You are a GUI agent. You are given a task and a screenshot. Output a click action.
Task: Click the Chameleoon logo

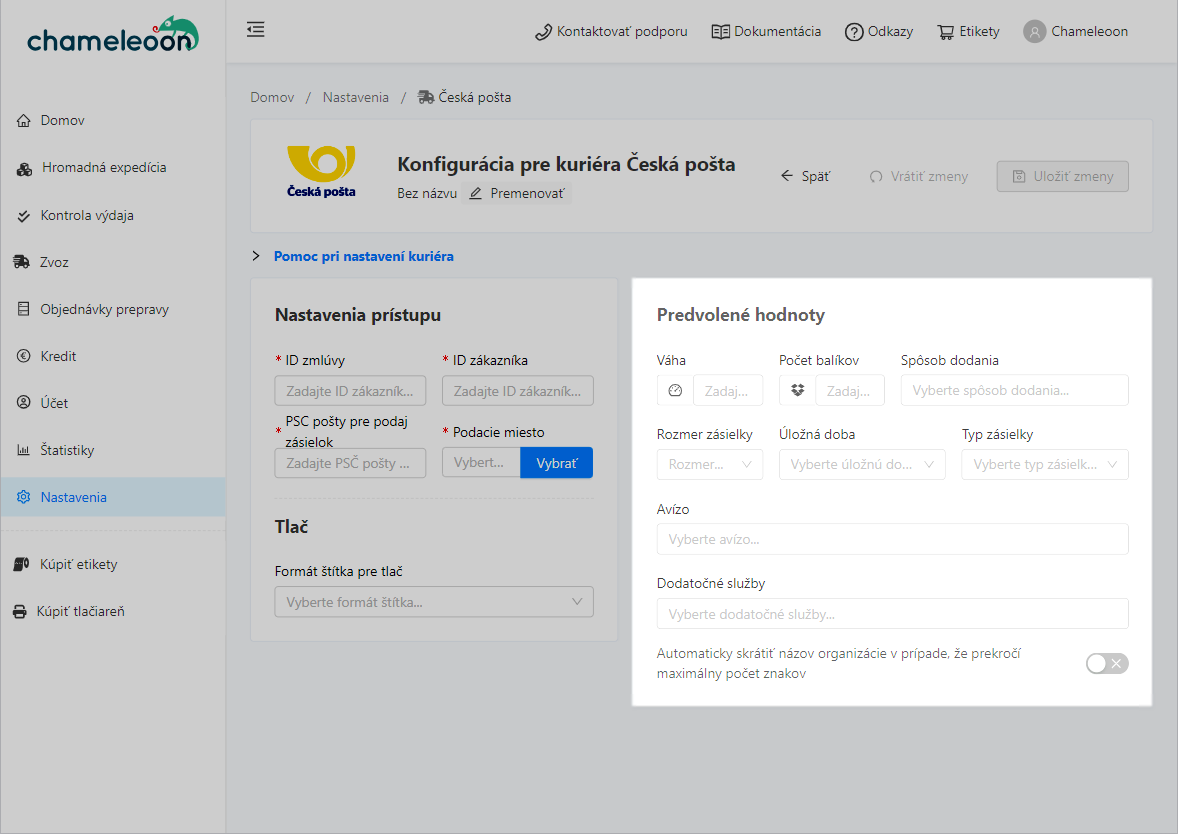[112, 36]
